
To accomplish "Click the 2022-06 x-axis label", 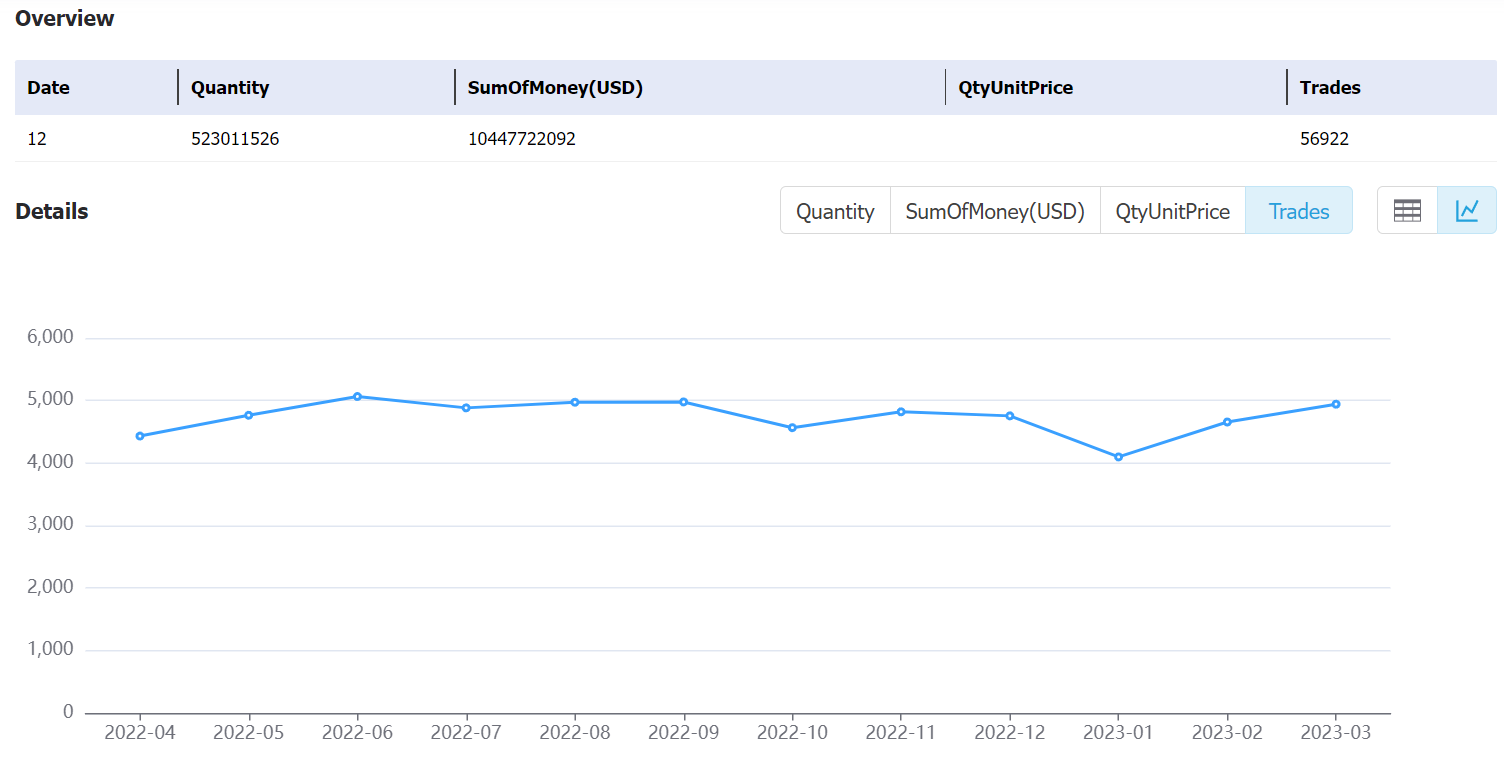I will point(357,733).
